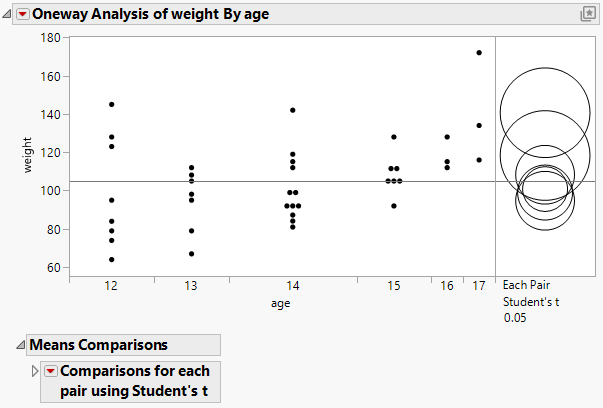The height and width of the screenshot is (408, 603).
Task: Select the lowest data point for age 13
Action: [191, 254]
